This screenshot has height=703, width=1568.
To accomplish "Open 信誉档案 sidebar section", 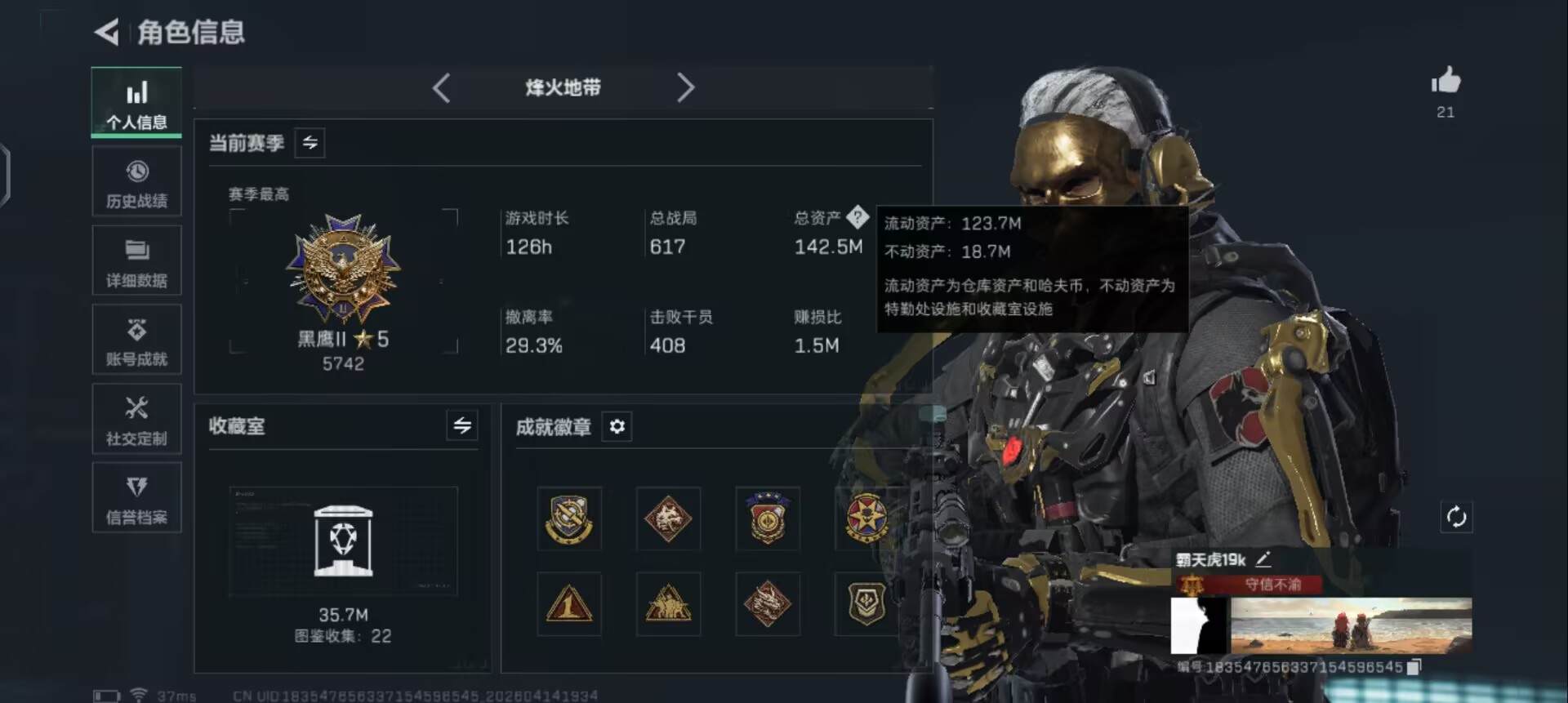I will tap(136, 499).
